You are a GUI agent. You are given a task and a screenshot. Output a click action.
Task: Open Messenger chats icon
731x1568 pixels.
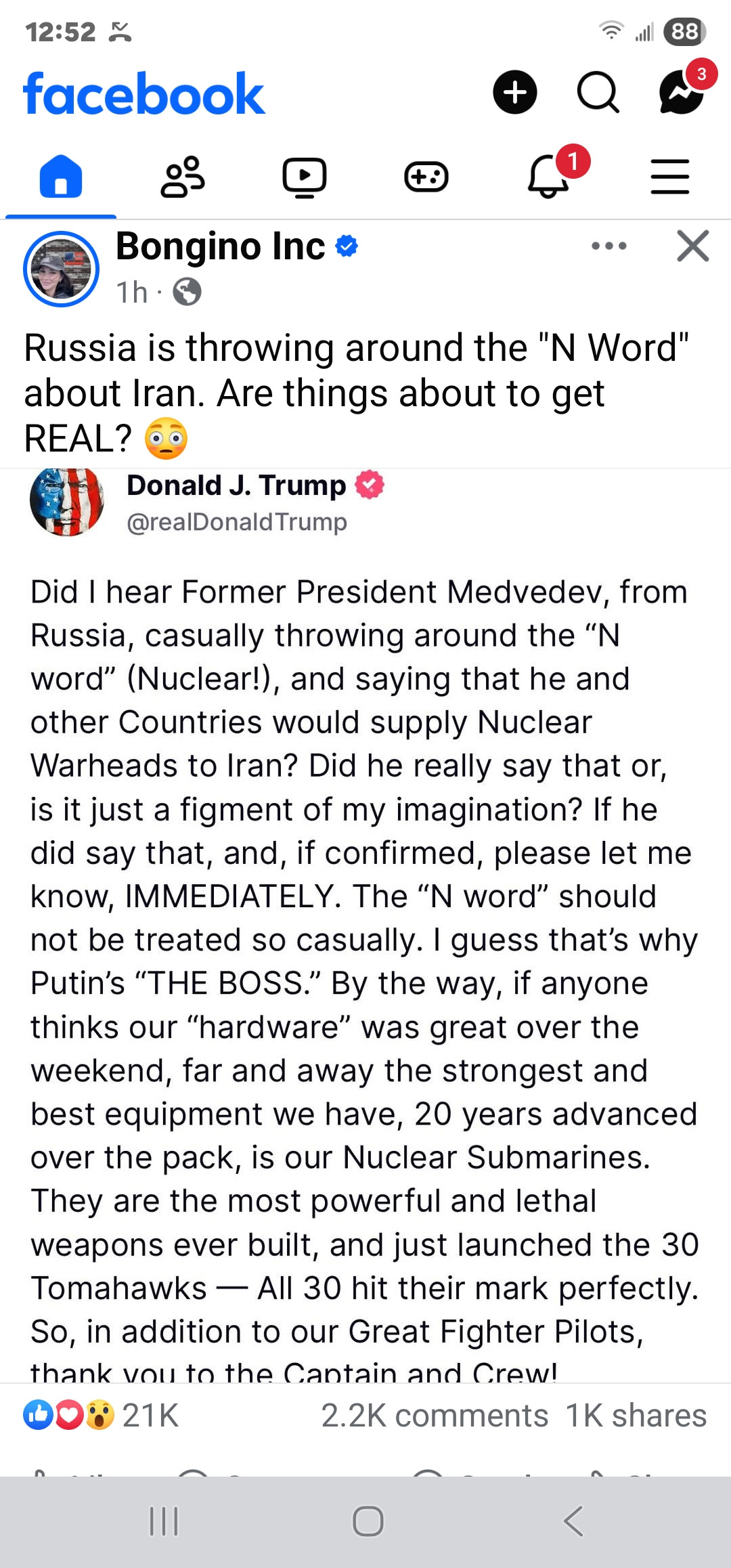(682, 92)
